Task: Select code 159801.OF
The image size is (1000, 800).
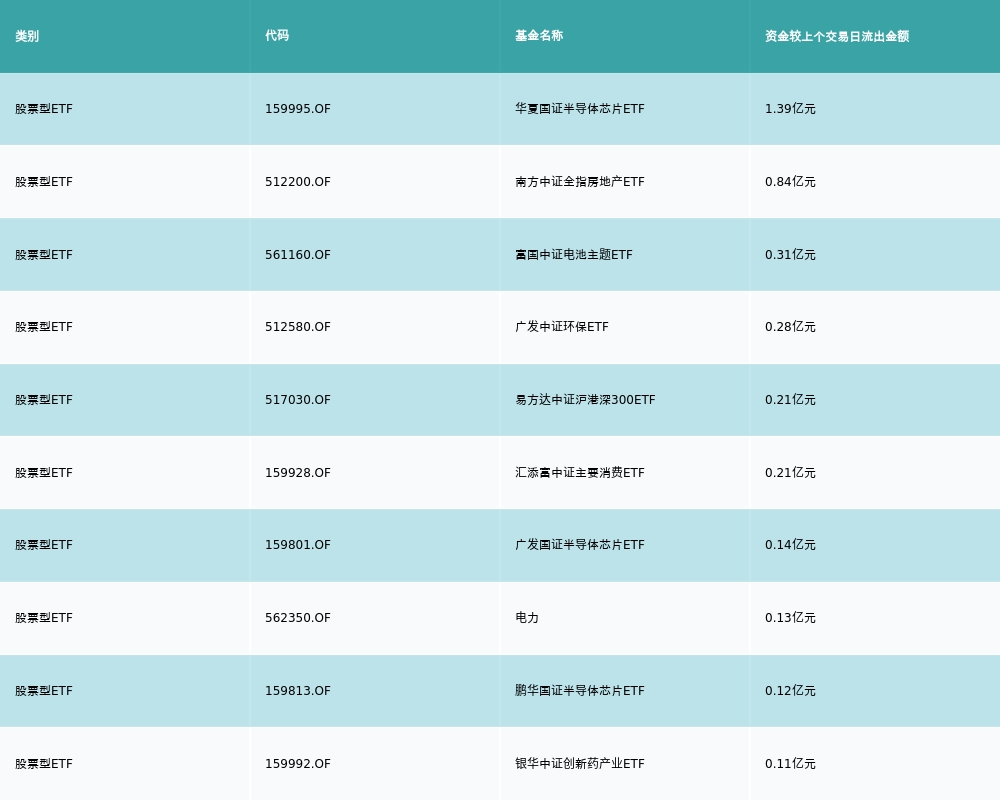Action: [298, 545]
